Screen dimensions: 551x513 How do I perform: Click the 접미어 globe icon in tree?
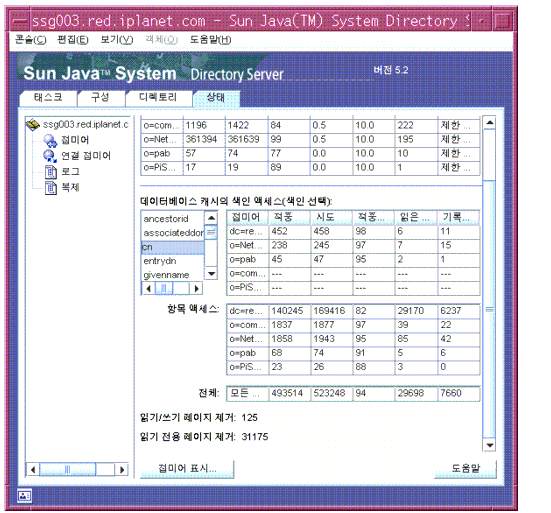tap(50, 141)
